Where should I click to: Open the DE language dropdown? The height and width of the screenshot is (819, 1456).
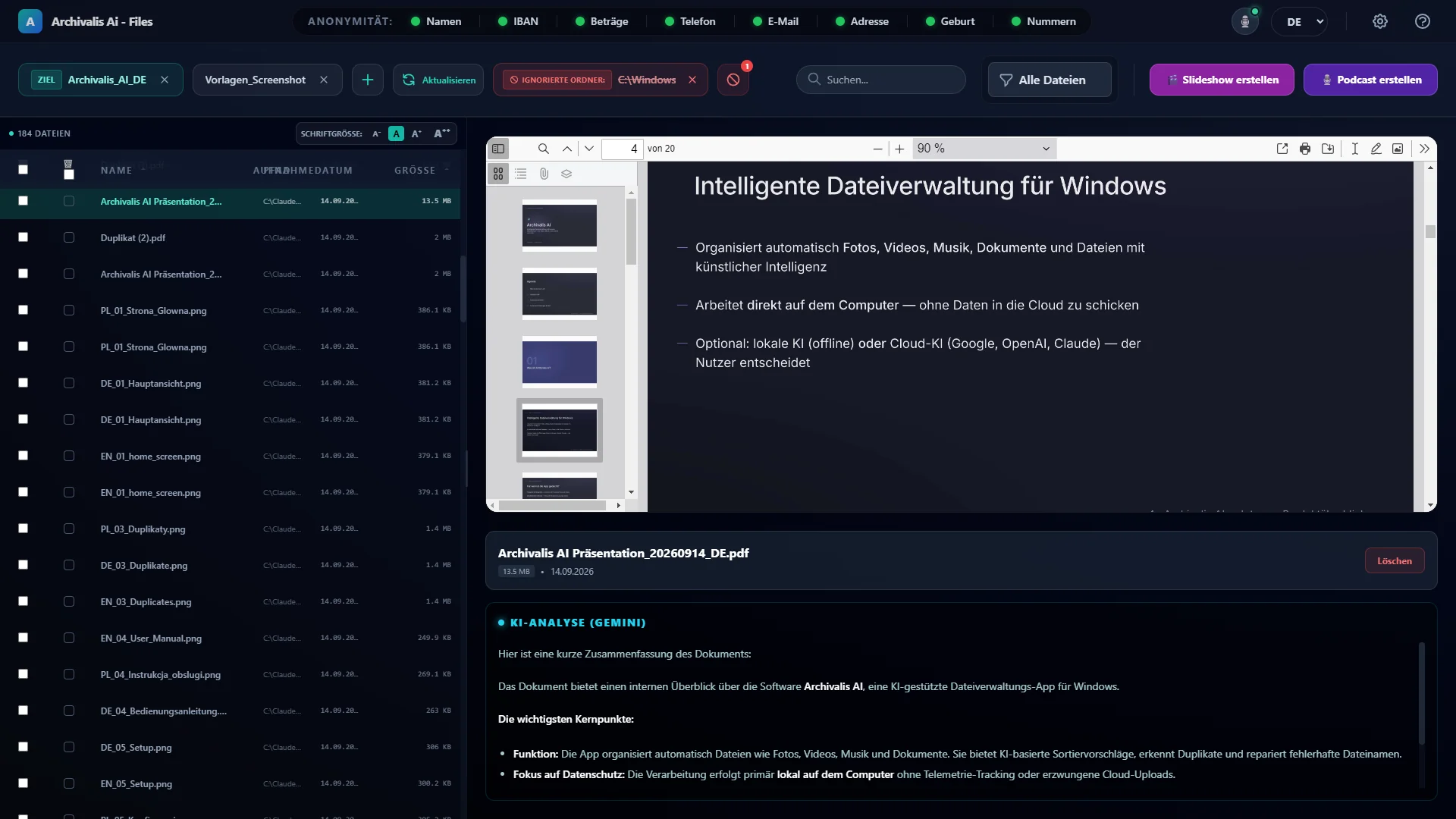pos(1300,21)
